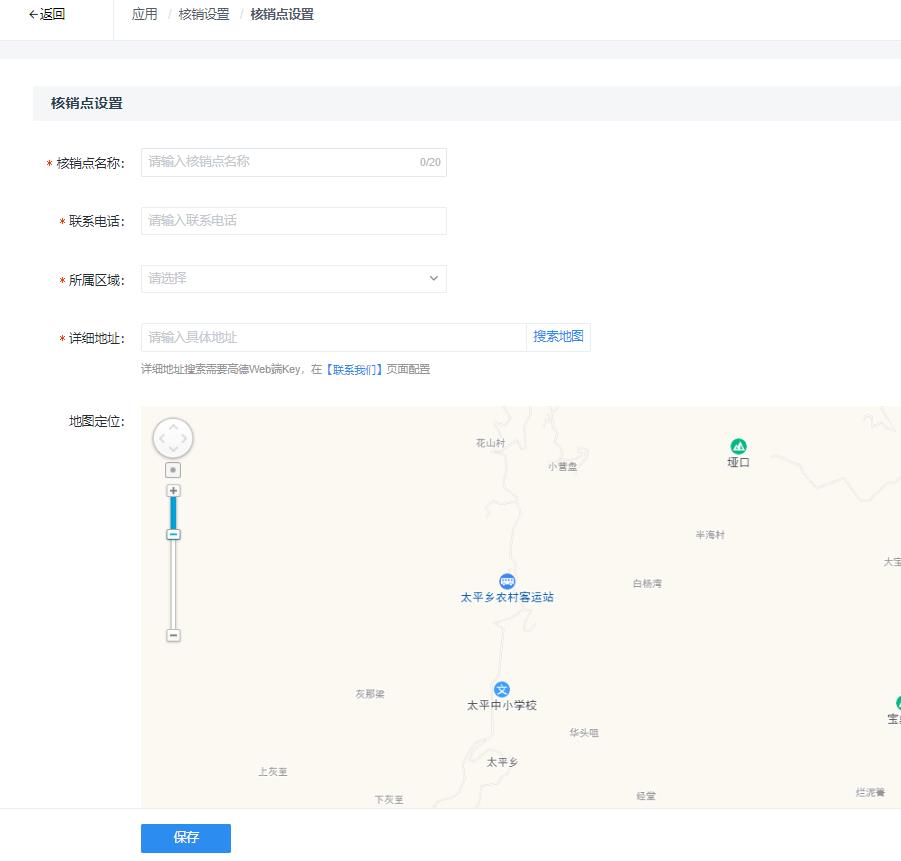
Task: Click the map zoom slider handle
Action: click(173, 534)
